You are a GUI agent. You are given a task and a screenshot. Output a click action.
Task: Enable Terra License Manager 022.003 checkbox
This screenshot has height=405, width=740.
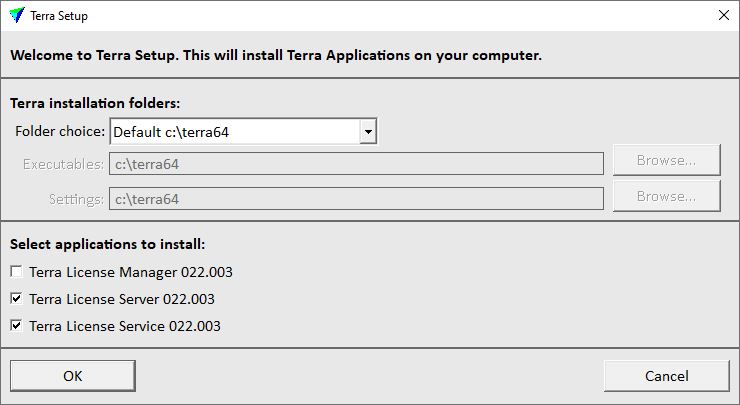pyautogui.click(x=17, y=271)
